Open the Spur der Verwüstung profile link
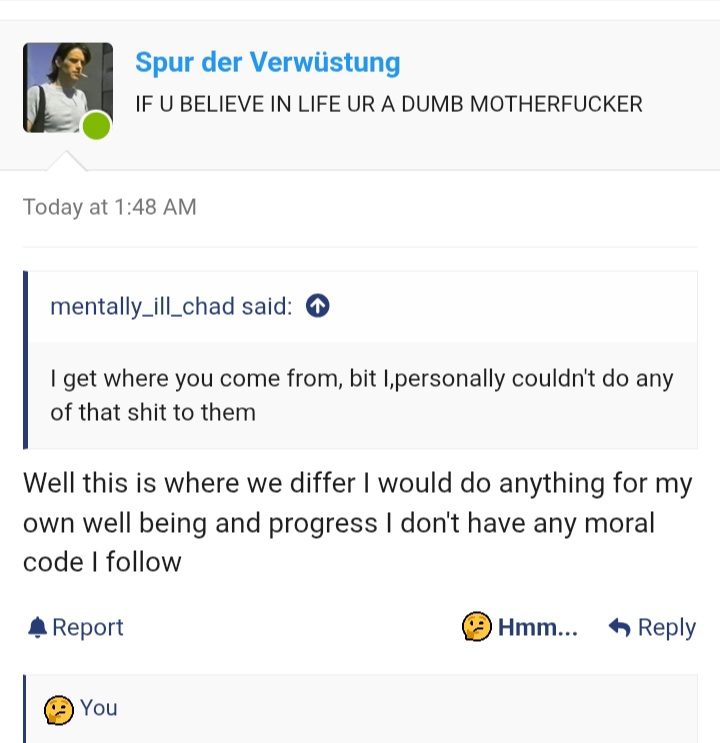 (268, 62)
